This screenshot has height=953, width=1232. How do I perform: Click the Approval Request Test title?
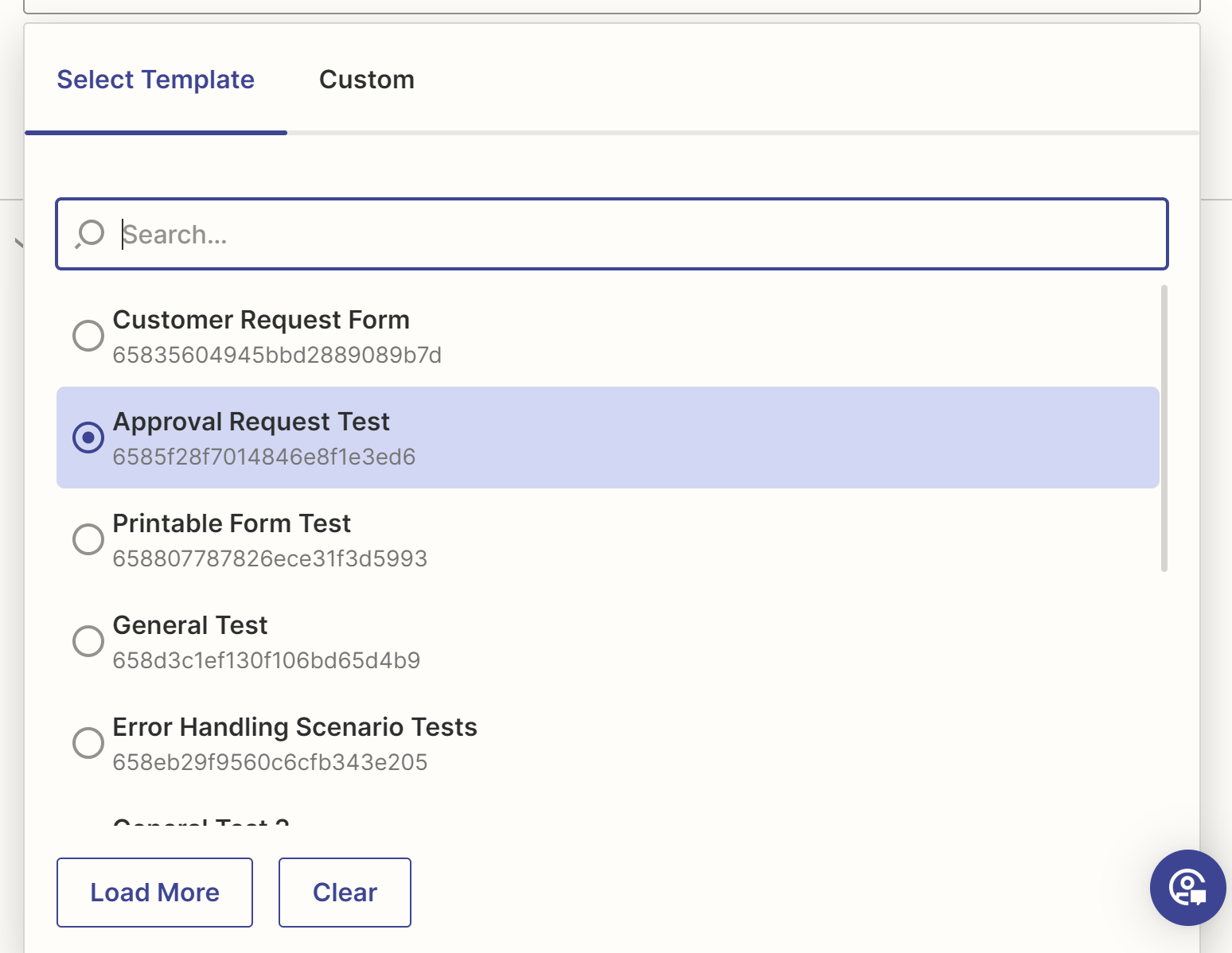(251, 422)
